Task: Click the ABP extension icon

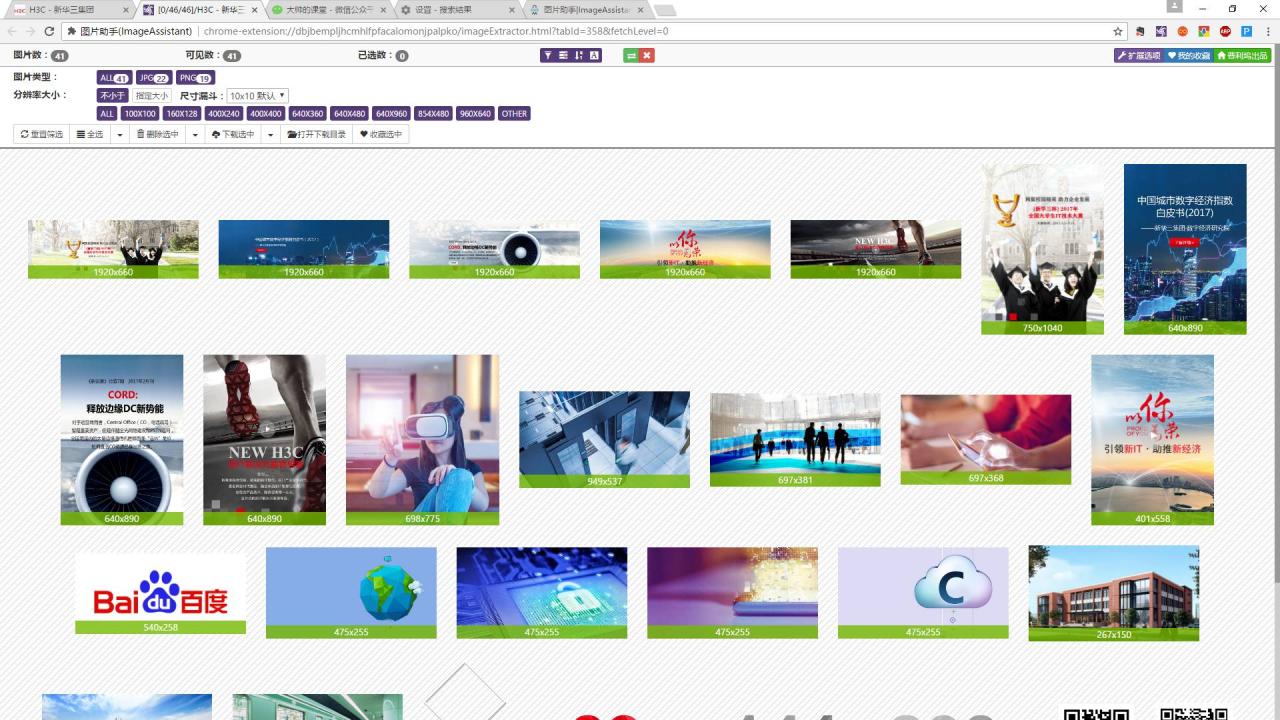Action: point(1225,31)
